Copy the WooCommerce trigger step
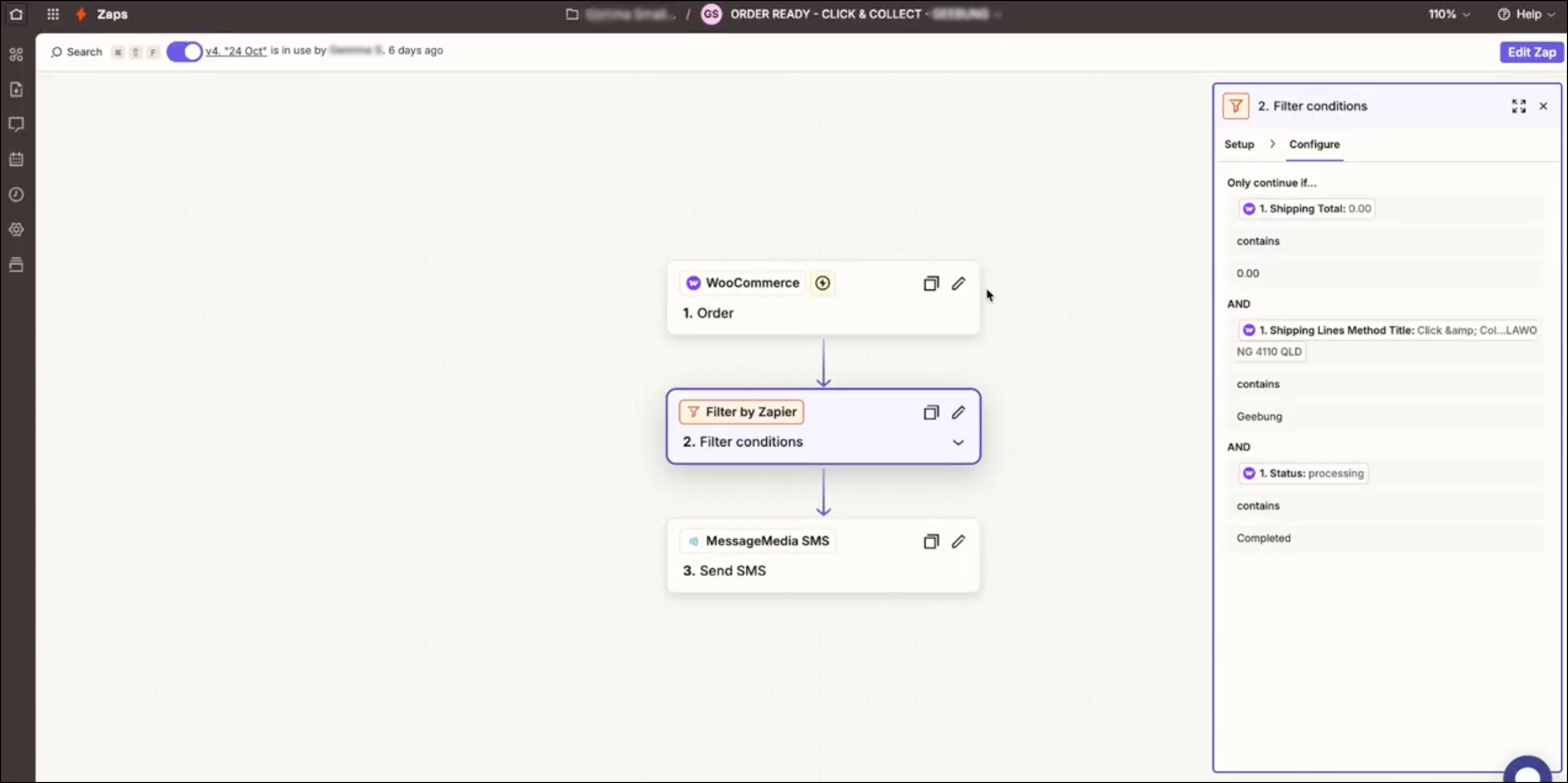This screenshot has width=1568, height=783. 931,284
